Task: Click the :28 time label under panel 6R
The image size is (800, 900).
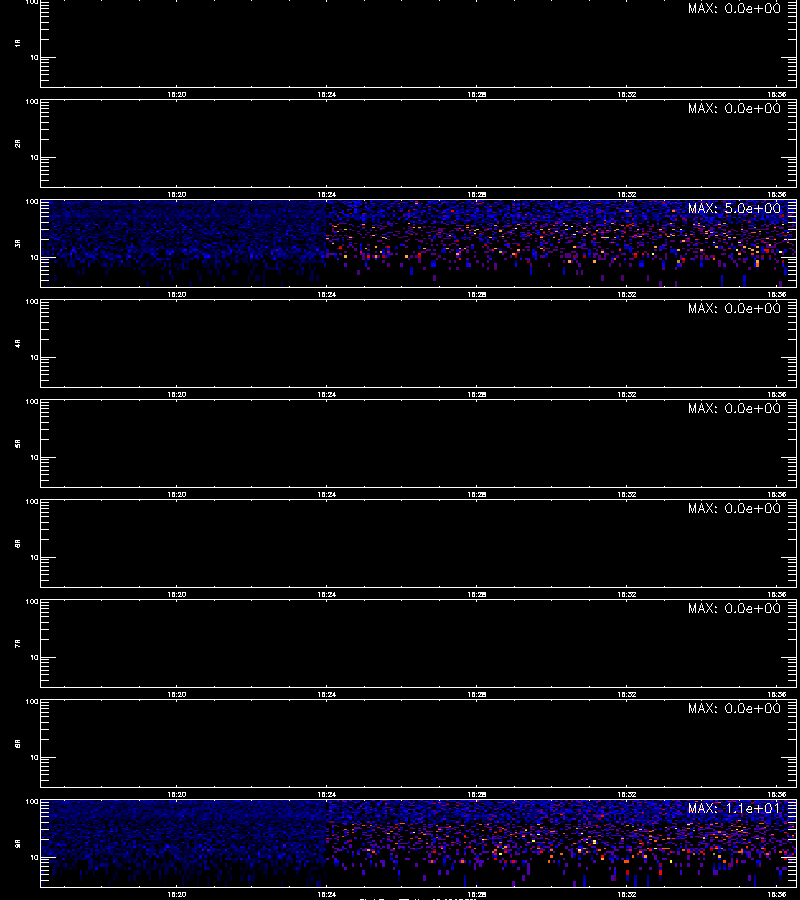Action: coord(476,595)
